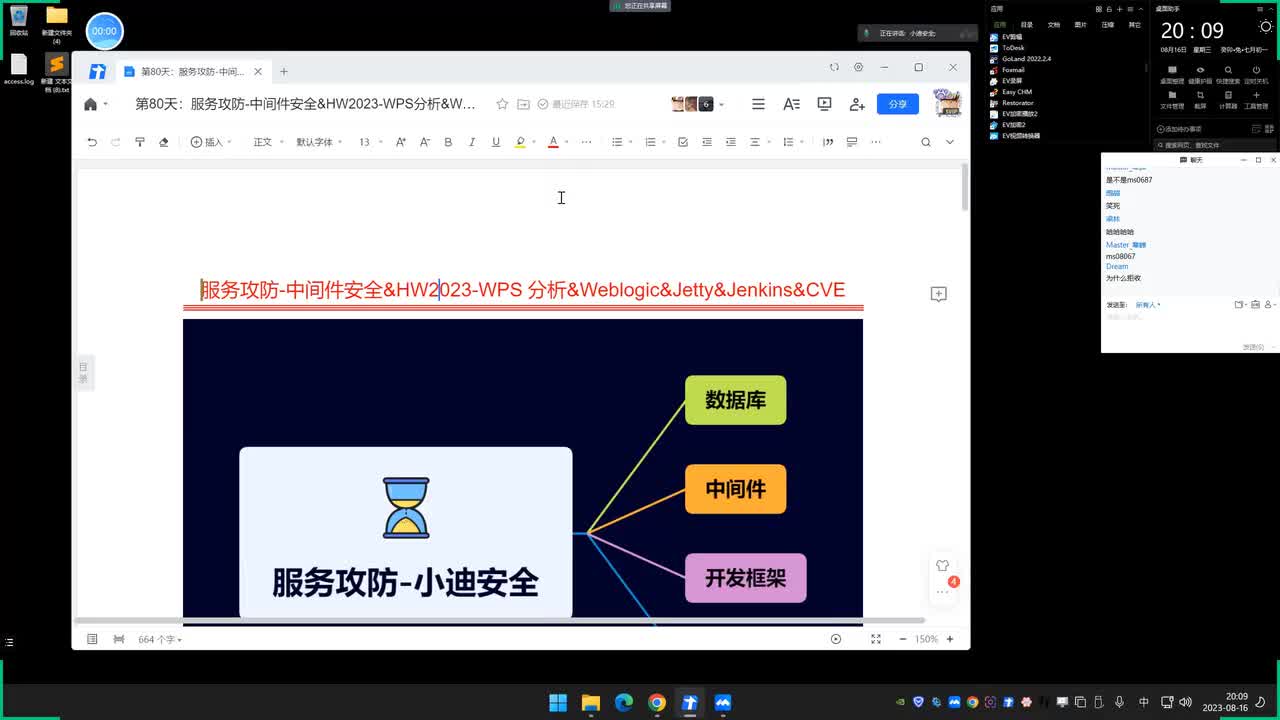Viewport: 1280px width, 720px height.
Task: Open 计算器 calculator in desktop assistant
Action: (x=1228, y=99)
